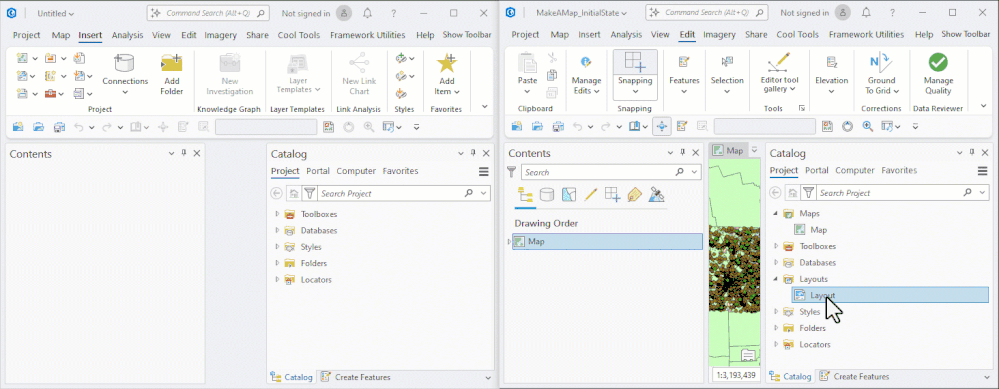Image resolution: width=999 pixels, height=389 pixels.
Task: Collapse the Maps node in the MakeAMap Catalog
Action: click(776, 213)
